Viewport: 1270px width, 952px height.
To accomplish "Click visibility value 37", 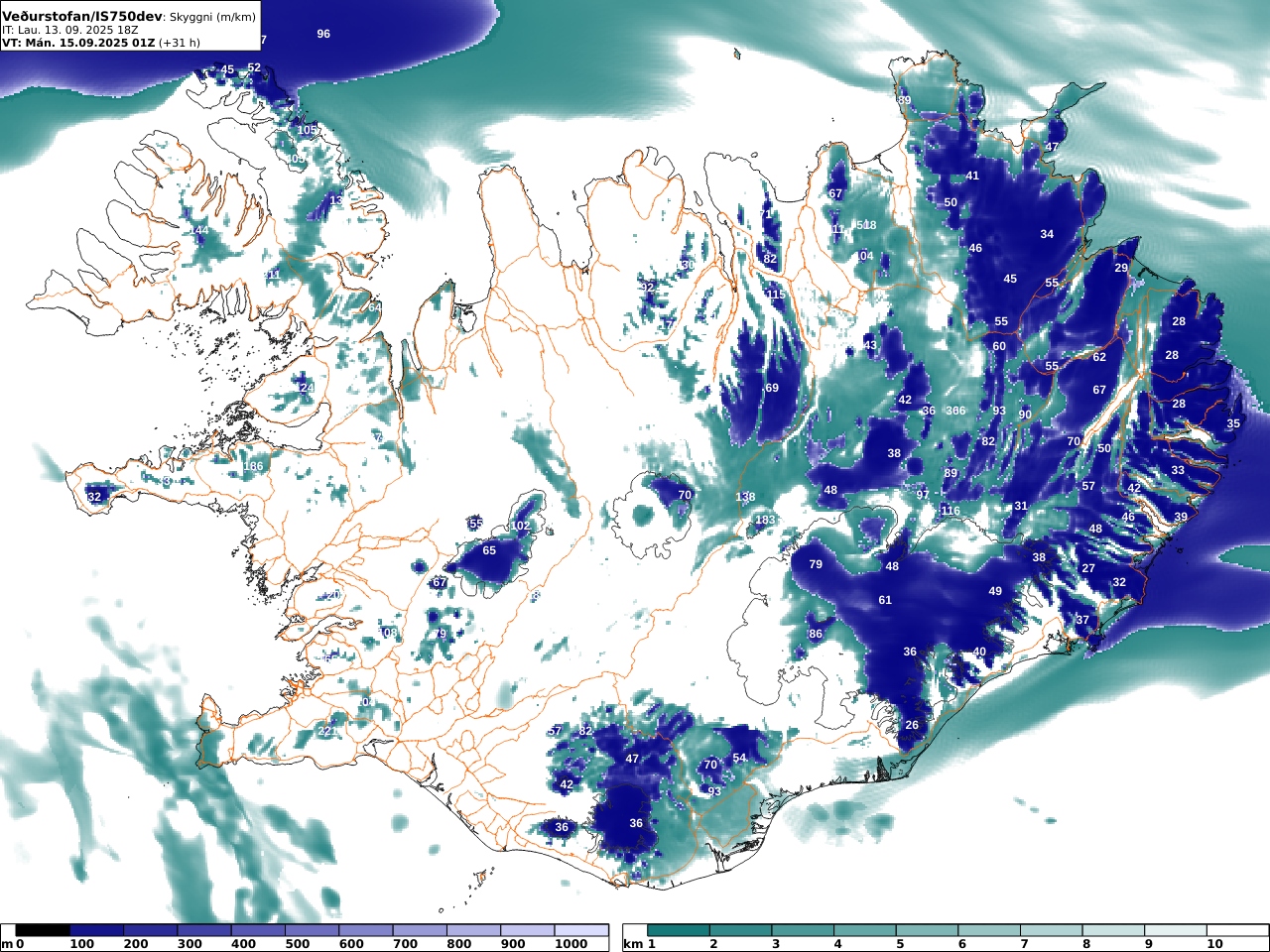I will (x=1082, y=620).
